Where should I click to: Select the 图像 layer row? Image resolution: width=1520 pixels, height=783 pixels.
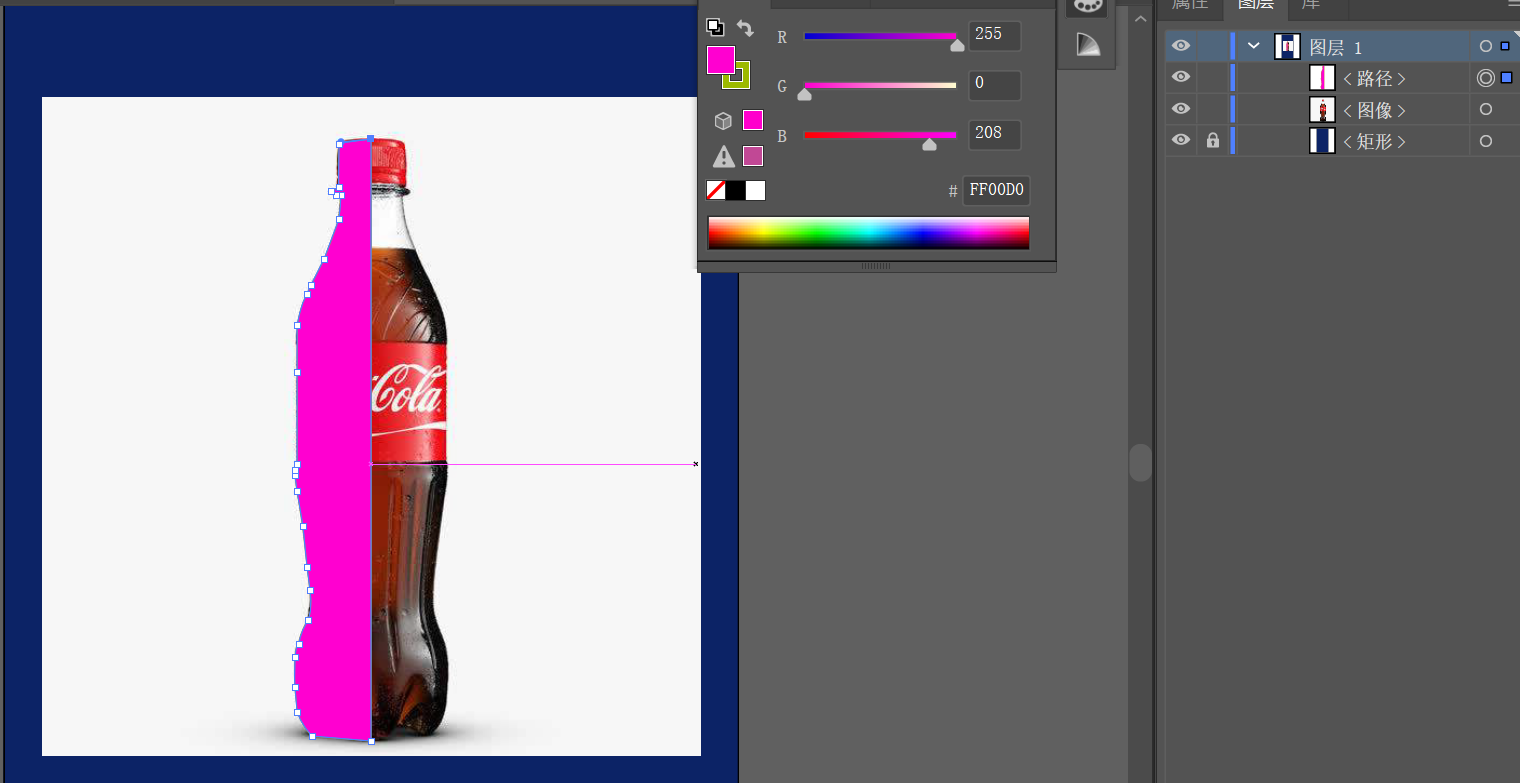pyautogui.click(x=1342, y=109)
